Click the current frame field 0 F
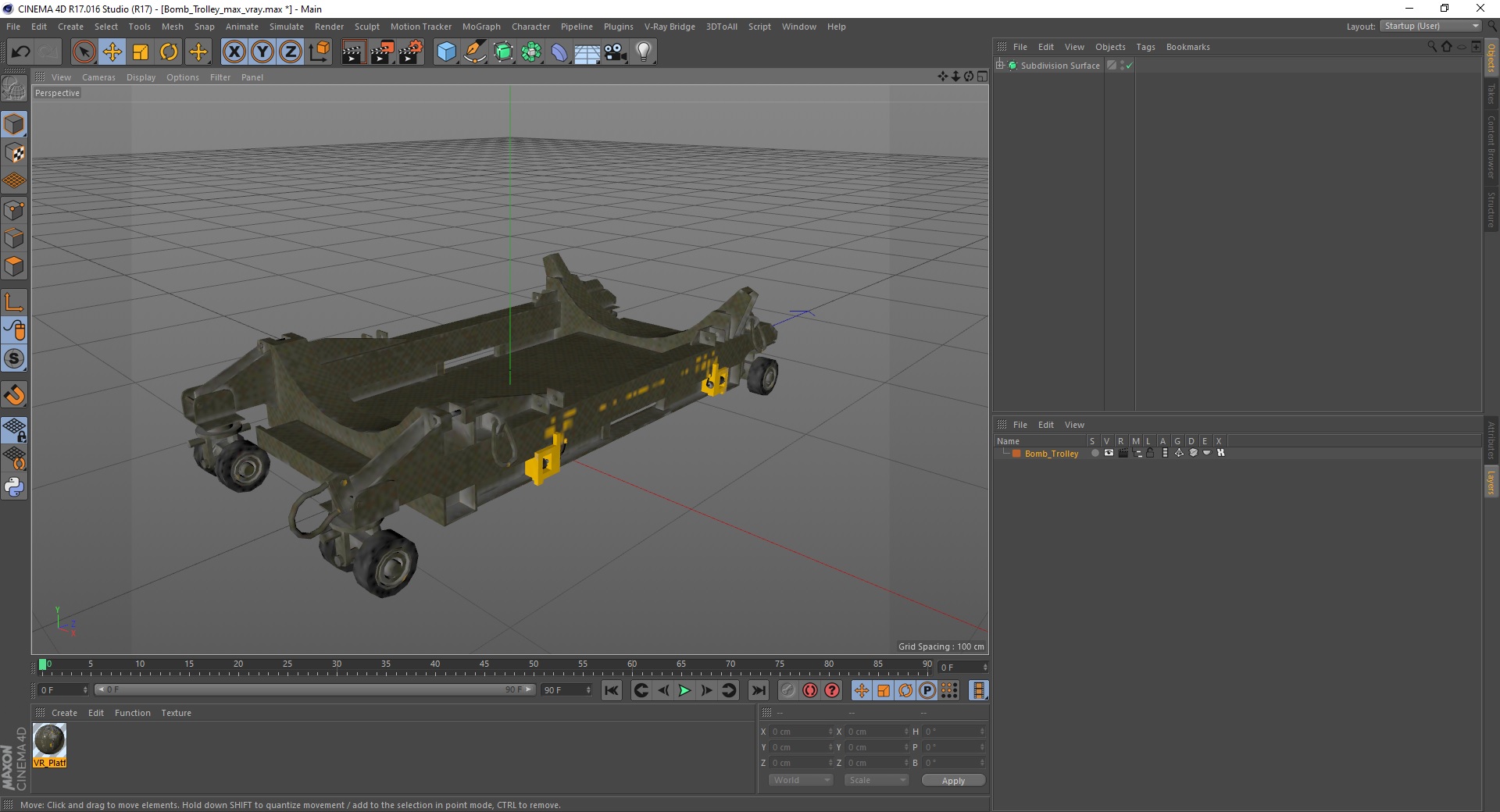 64,690
